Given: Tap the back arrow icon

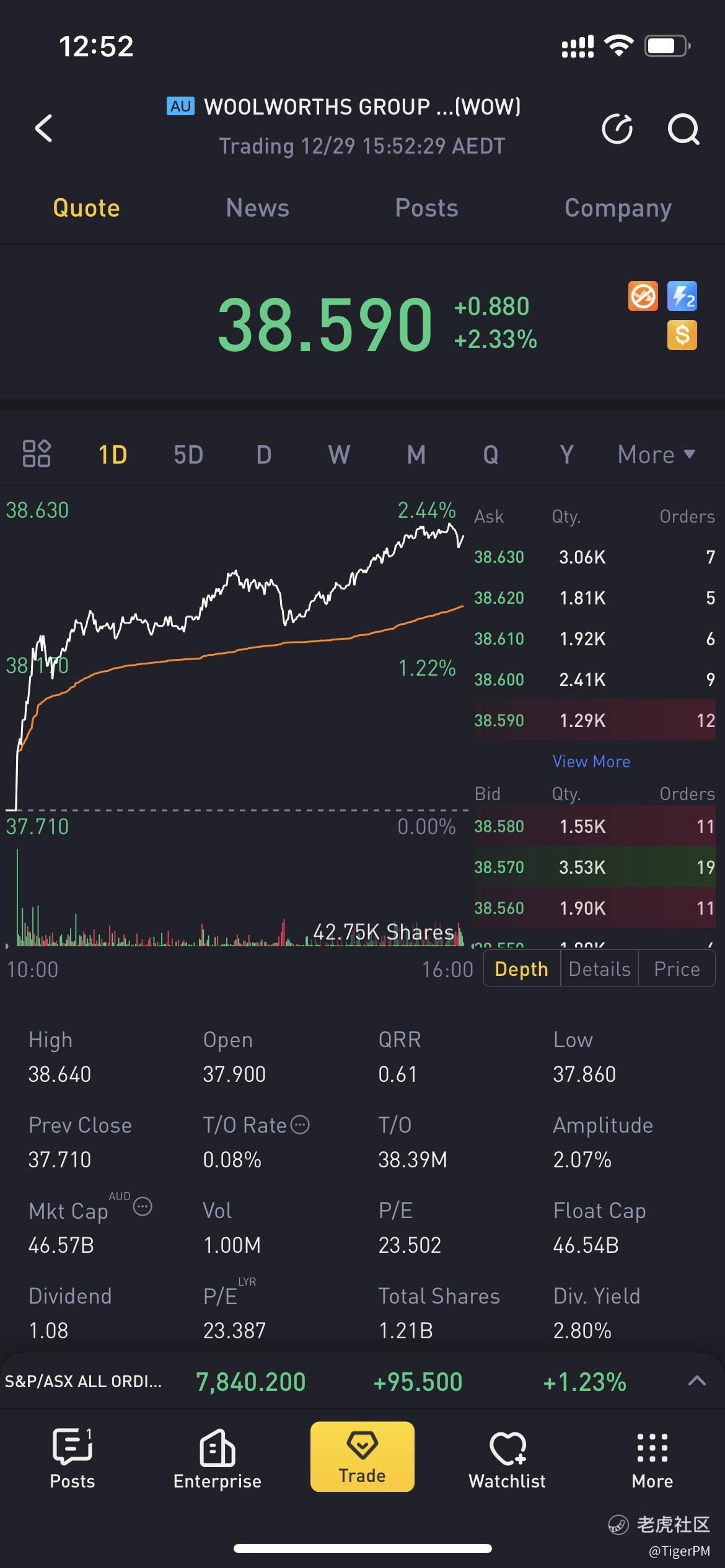Looking at the screenshot, I should (x=43, y=128).
